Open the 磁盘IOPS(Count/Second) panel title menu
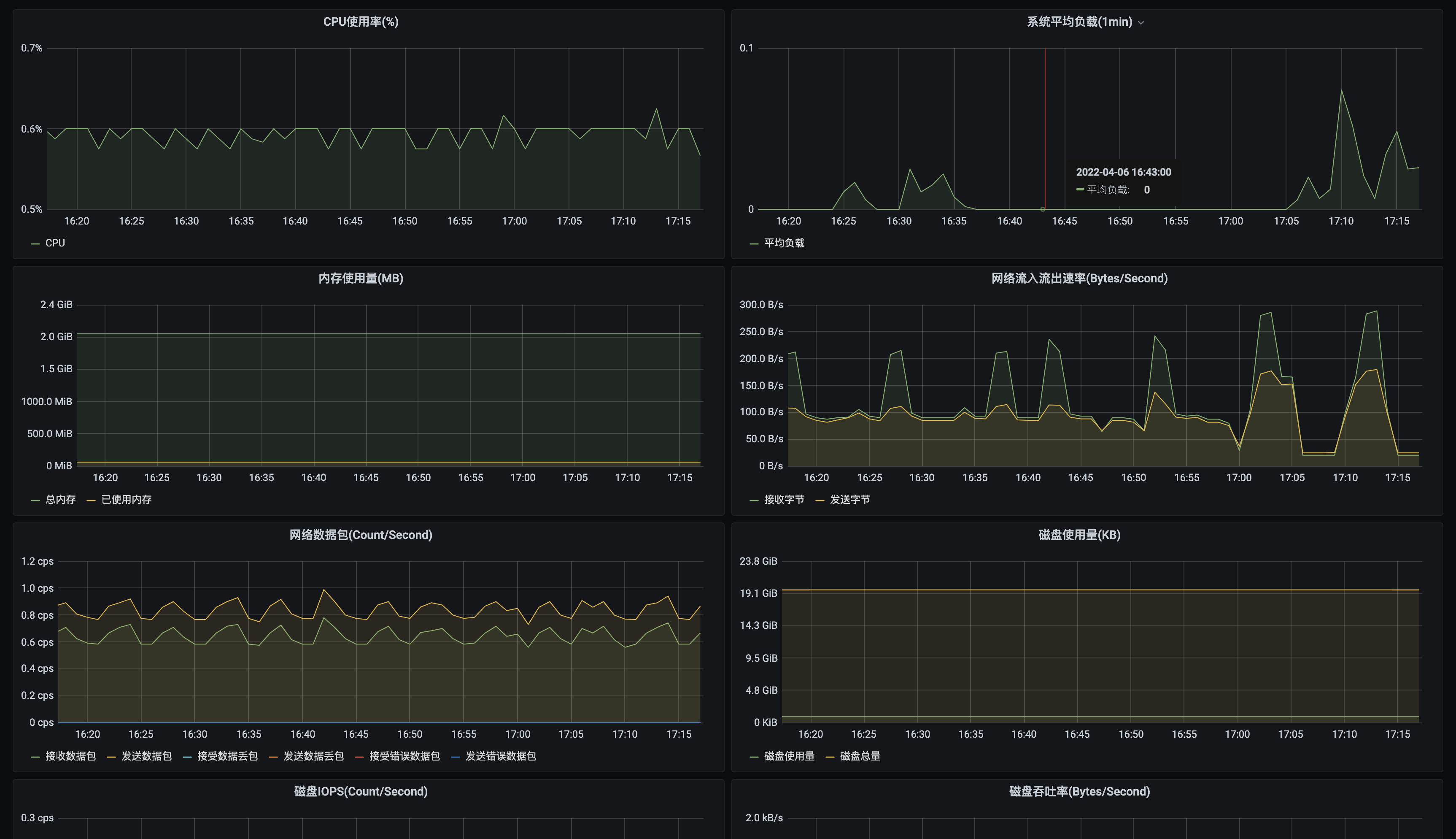This screenshot has width=1456, height=839. (360, 791)
